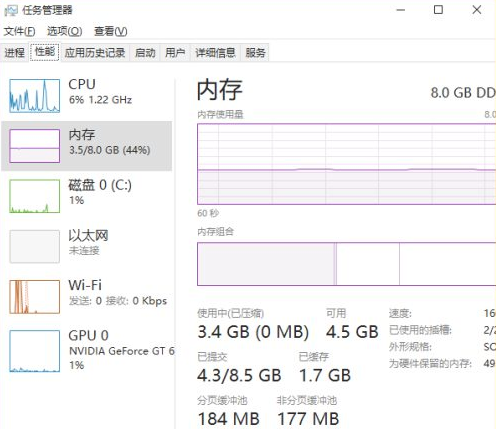Click the Task Manager title bar icon
Image resolution: width=496 pixels, height=429 pixels.
[x=11, y=10]
